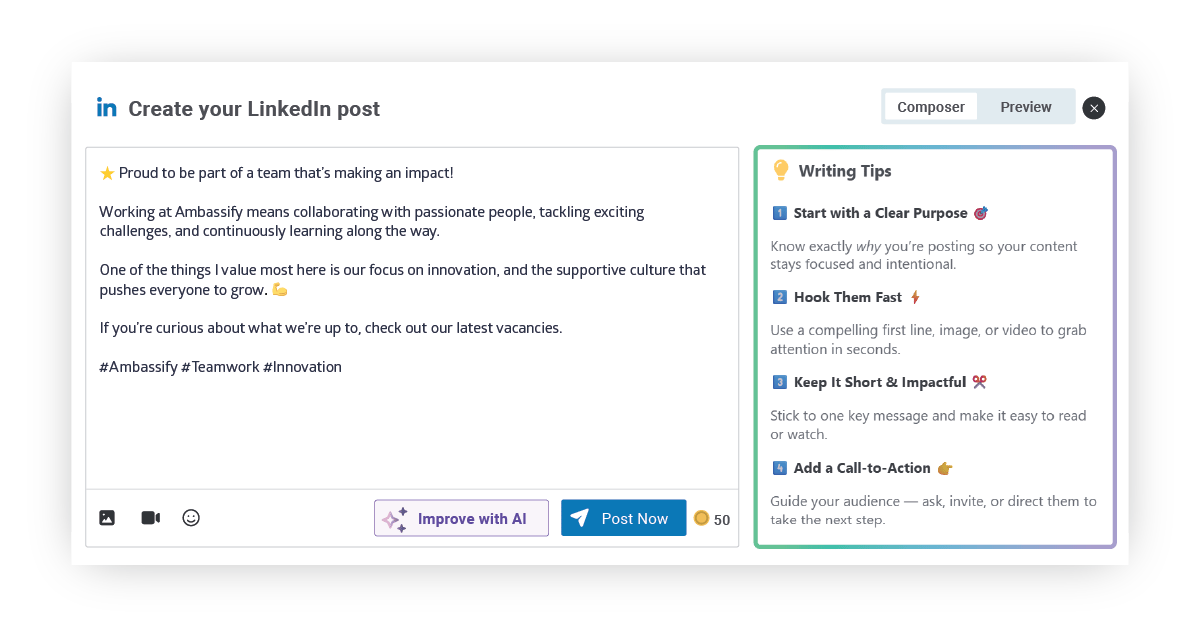This screenshot has width=1200, height=627.
Task: Click the Hook Them Fast tip heading
Action: pos(847,297)
